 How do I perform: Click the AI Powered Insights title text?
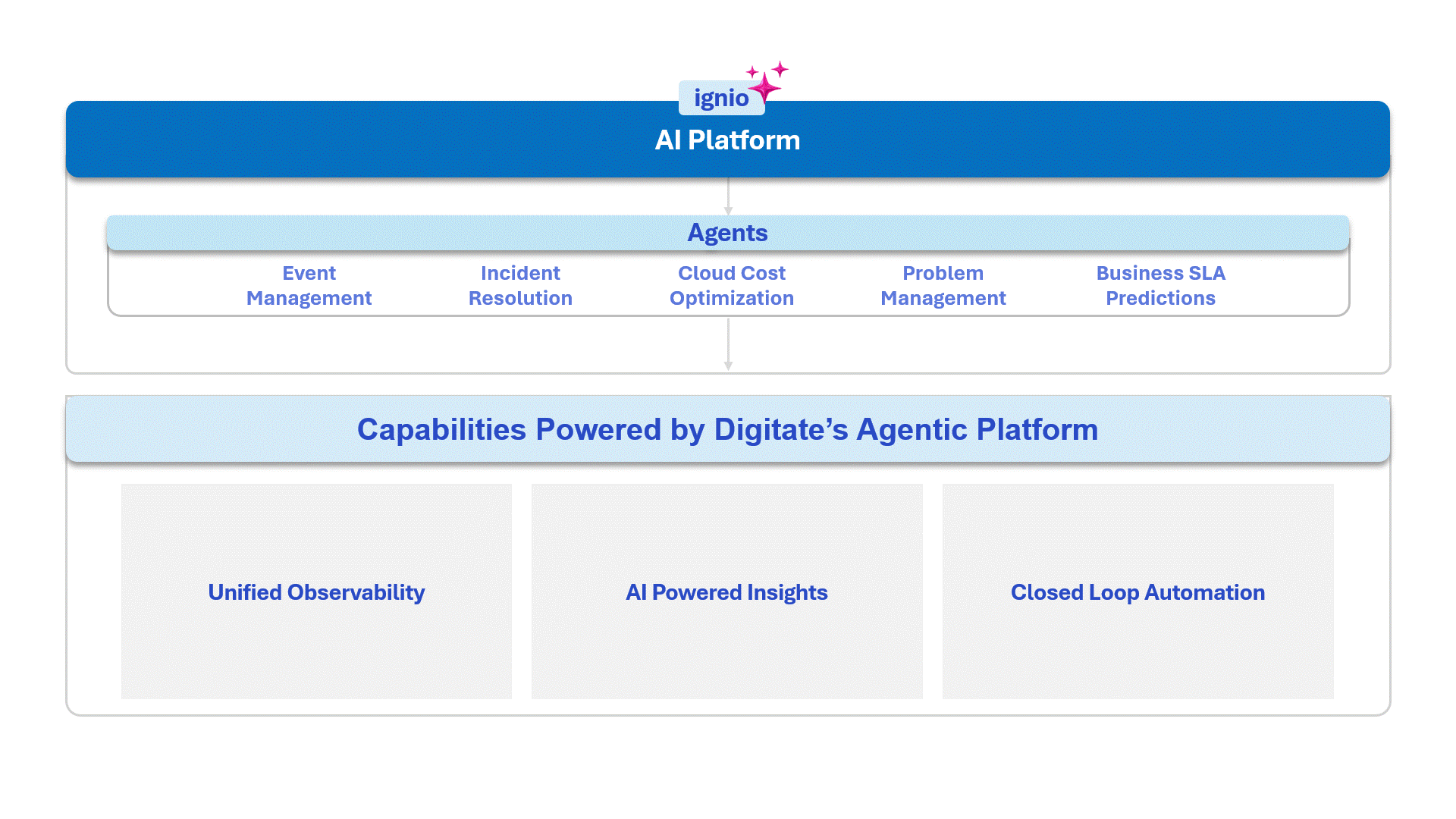tap(726, 592)
